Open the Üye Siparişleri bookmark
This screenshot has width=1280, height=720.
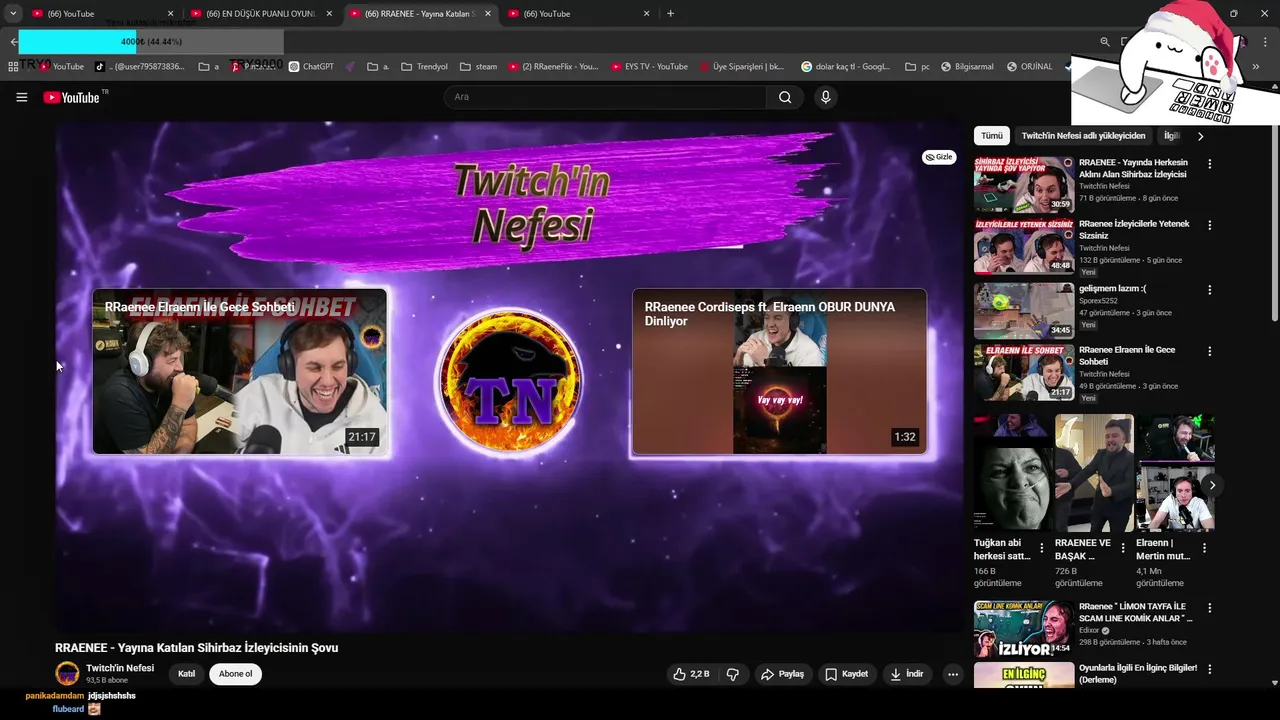pos(742,67)
